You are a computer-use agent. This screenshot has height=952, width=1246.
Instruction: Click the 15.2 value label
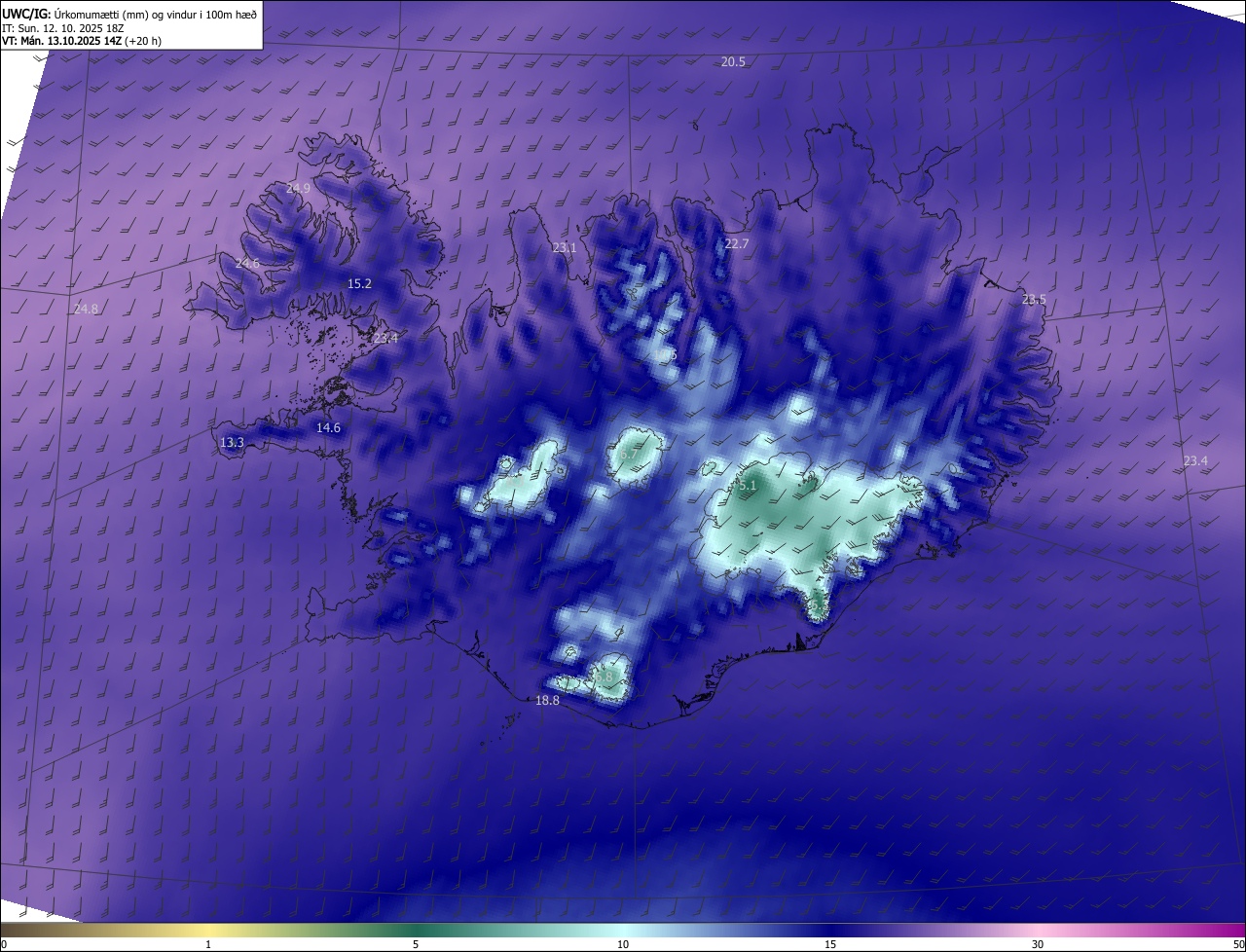pos(359,283)
